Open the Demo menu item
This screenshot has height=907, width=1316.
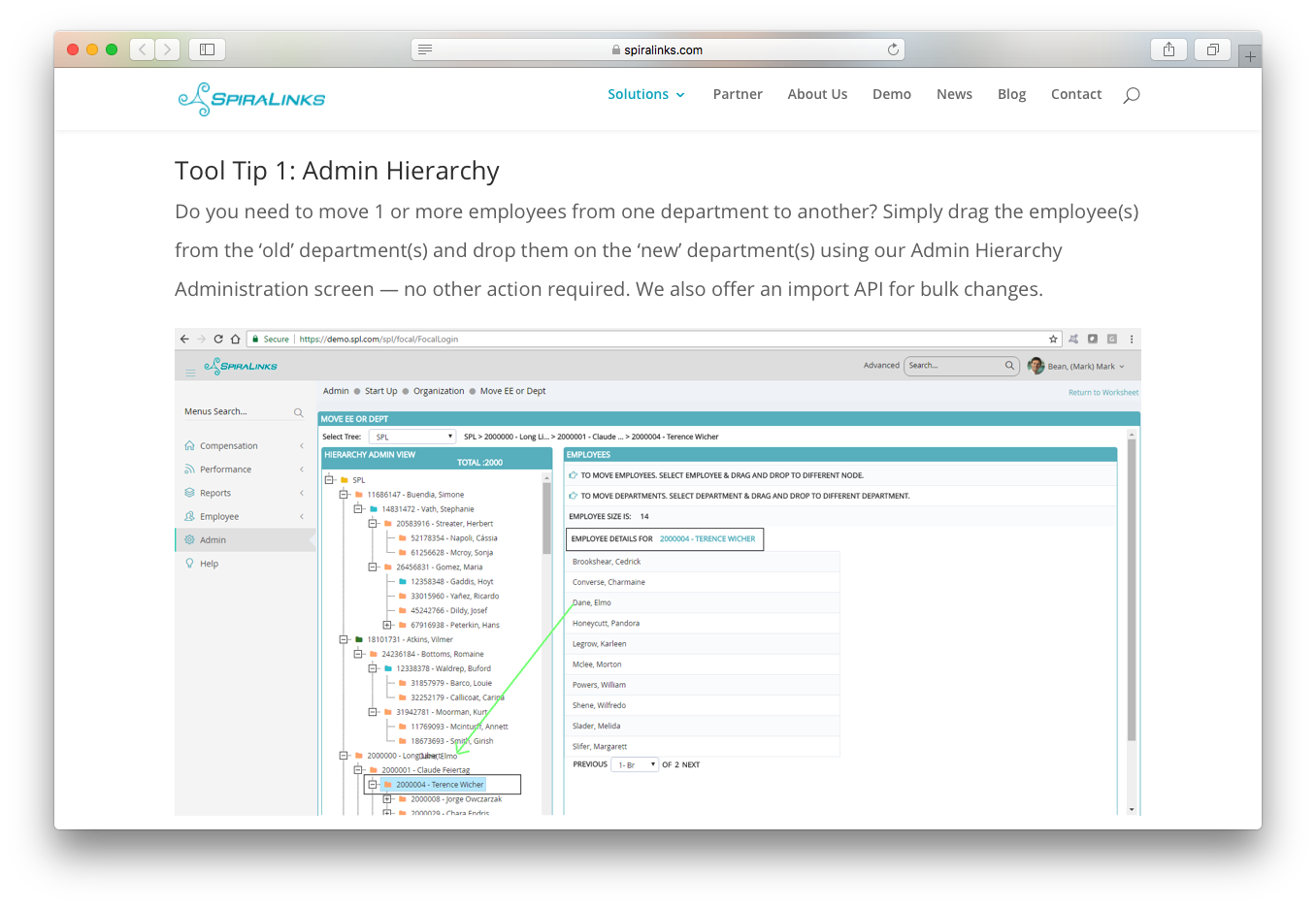click(x=892, y=94)
